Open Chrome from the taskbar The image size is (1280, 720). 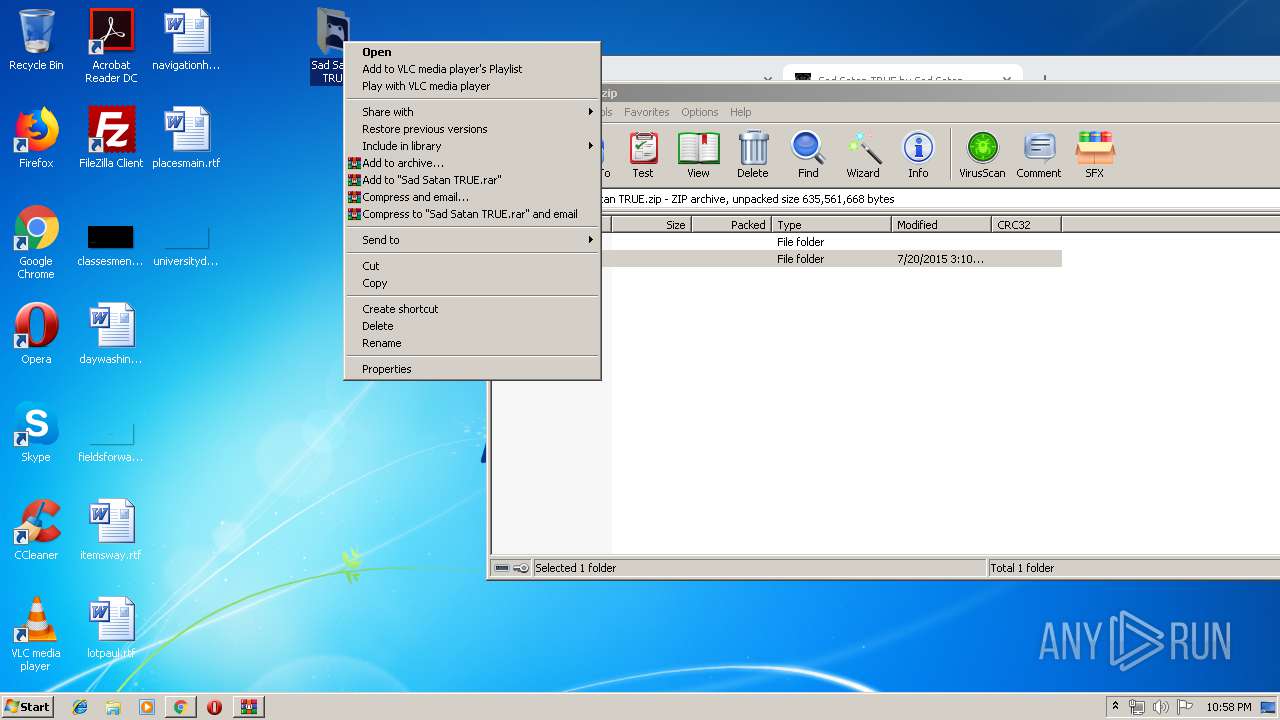tap(180, 707)
